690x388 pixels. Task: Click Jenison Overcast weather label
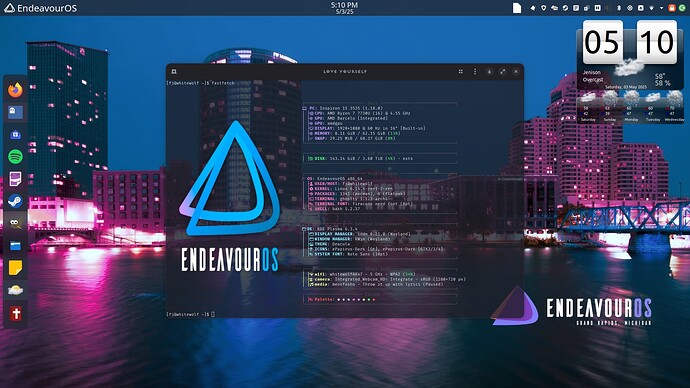[x=592, y=76]
